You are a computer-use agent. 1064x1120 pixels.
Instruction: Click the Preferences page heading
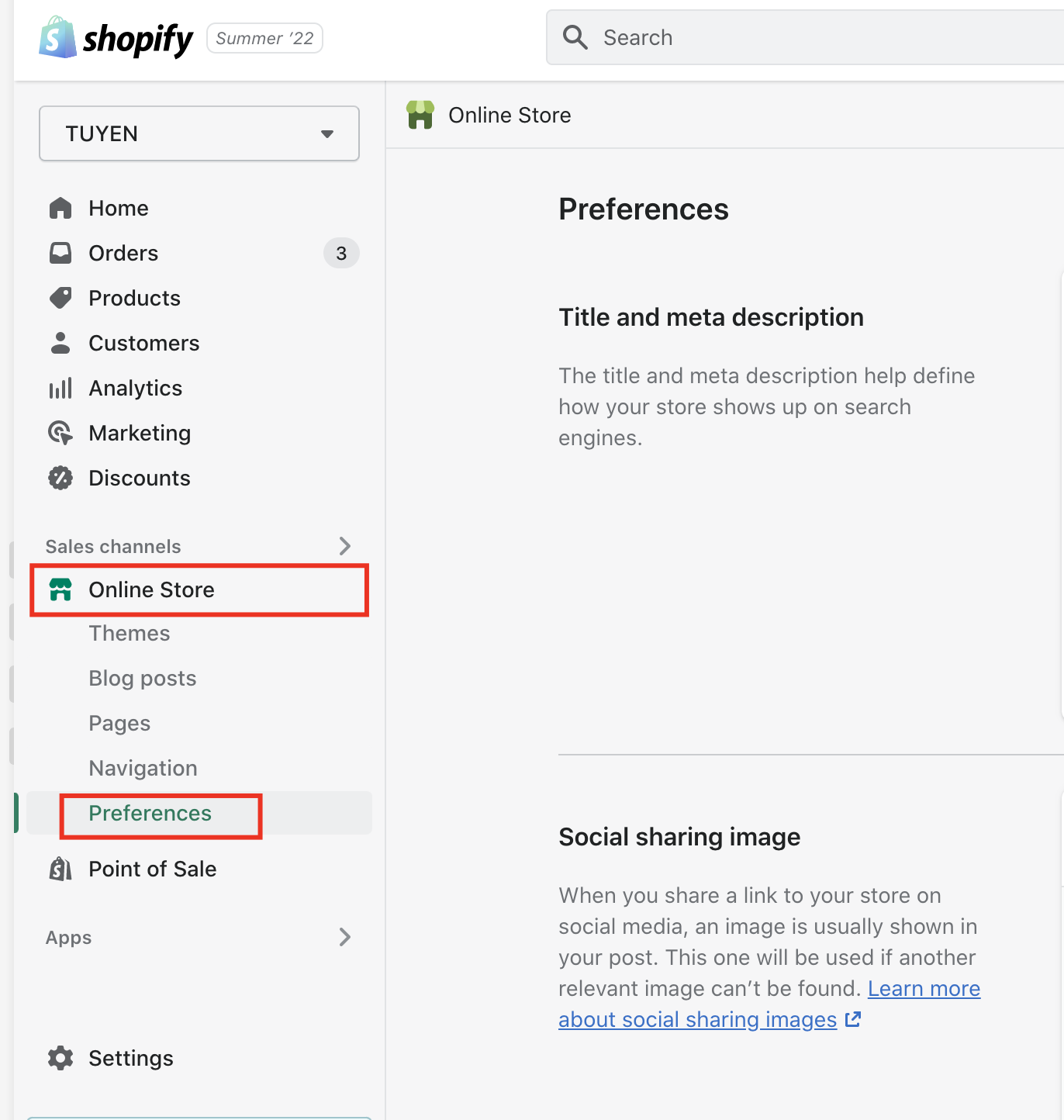pos(644,209)
